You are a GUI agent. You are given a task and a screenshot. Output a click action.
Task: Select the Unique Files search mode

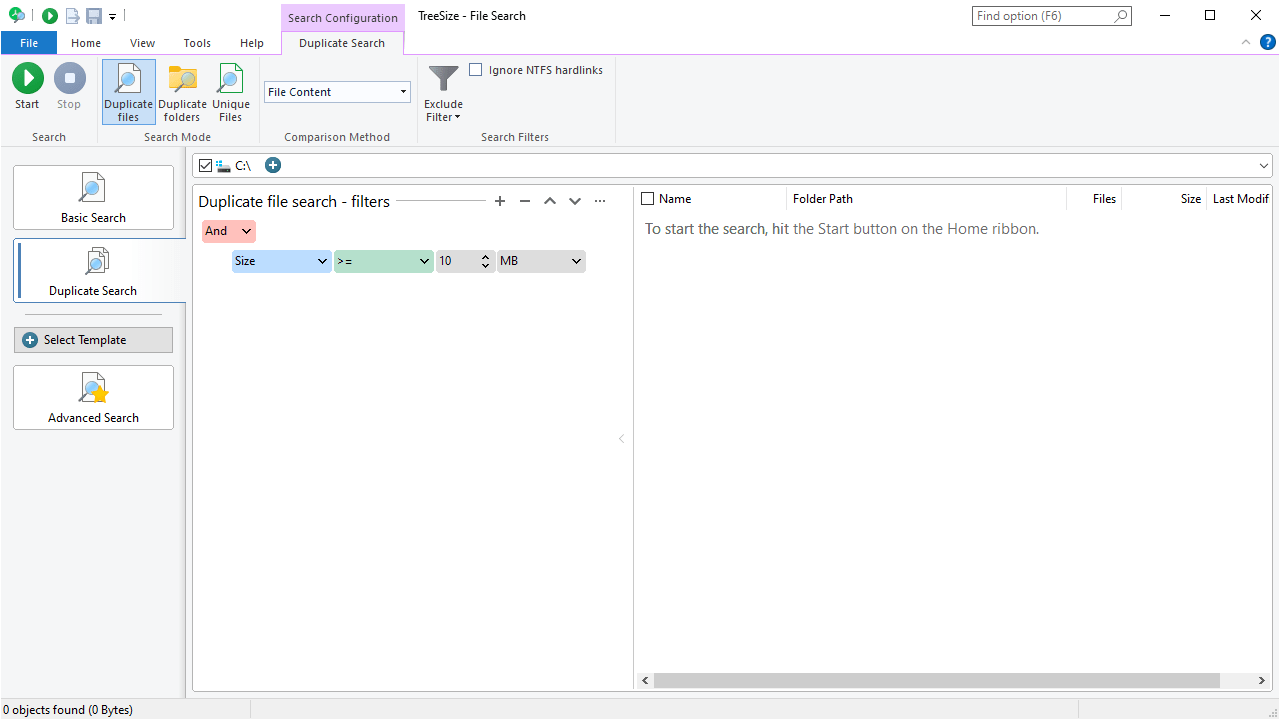tap(230, 91)
